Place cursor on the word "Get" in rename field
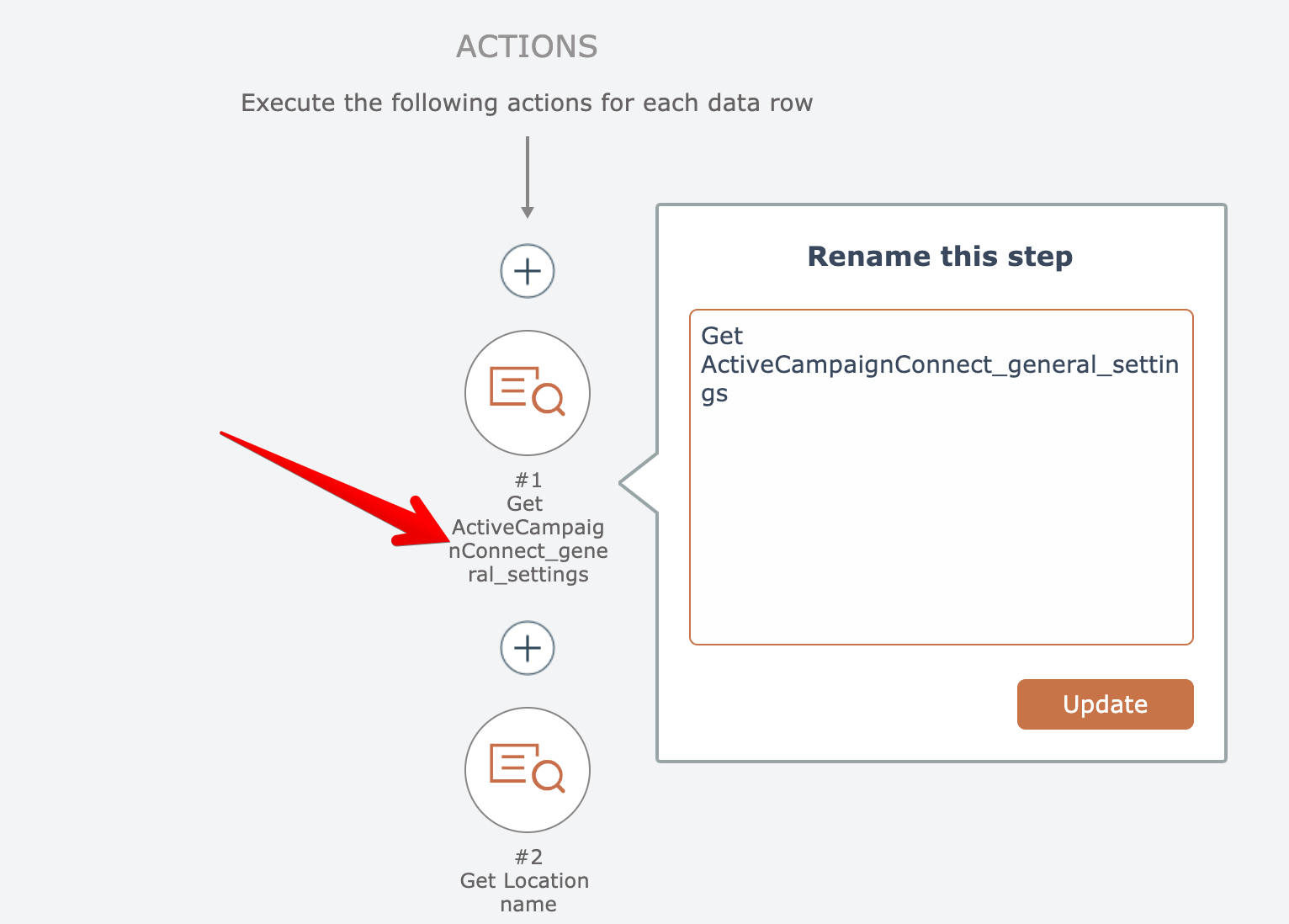Screen dimensions: 1289x924 tap(722, 336)
